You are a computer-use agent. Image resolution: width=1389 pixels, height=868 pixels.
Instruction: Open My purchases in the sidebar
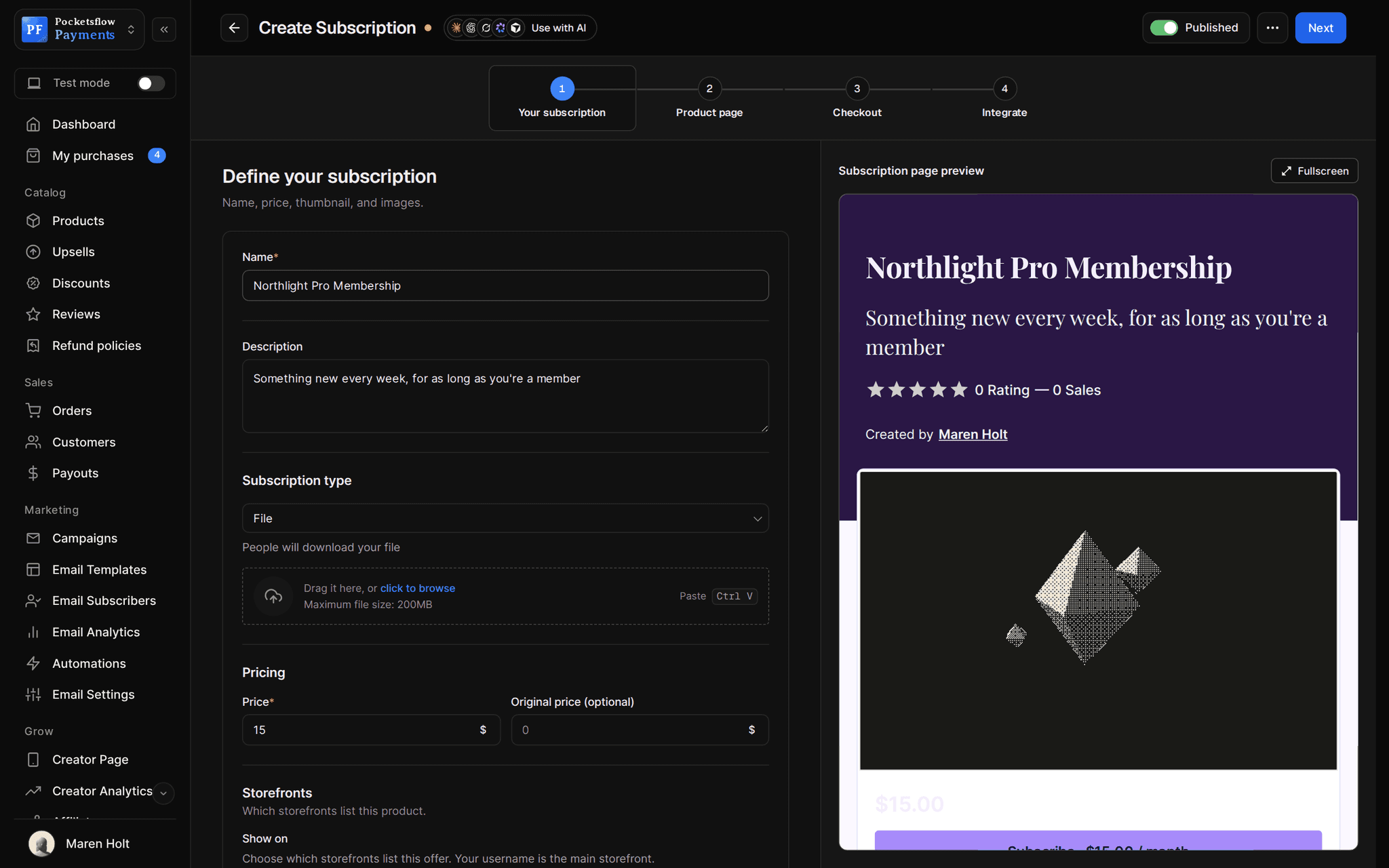[95, 155]
